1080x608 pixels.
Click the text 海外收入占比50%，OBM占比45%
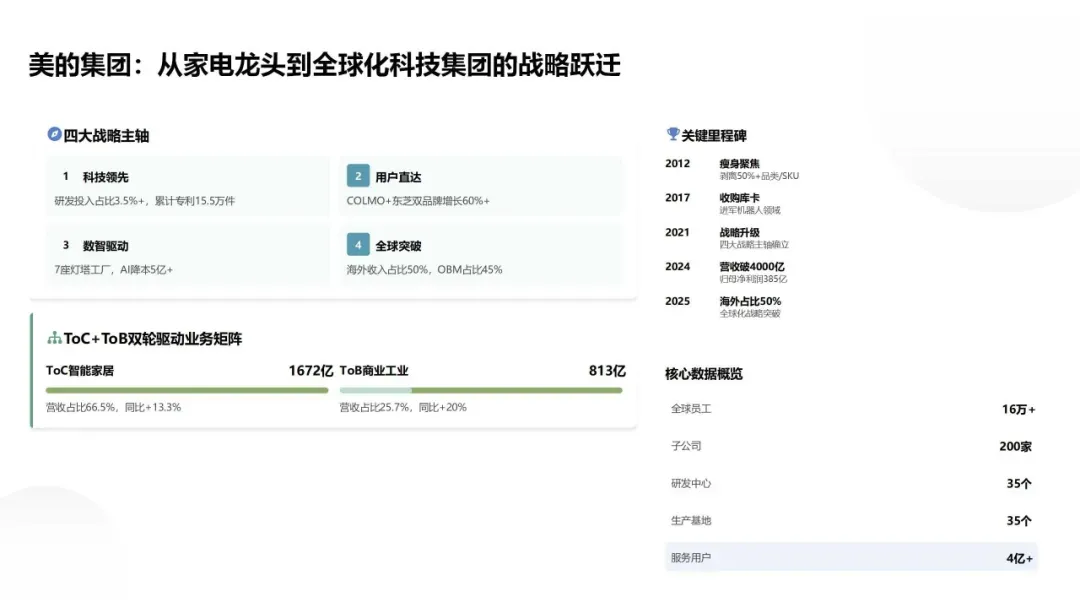click(424, 270)
